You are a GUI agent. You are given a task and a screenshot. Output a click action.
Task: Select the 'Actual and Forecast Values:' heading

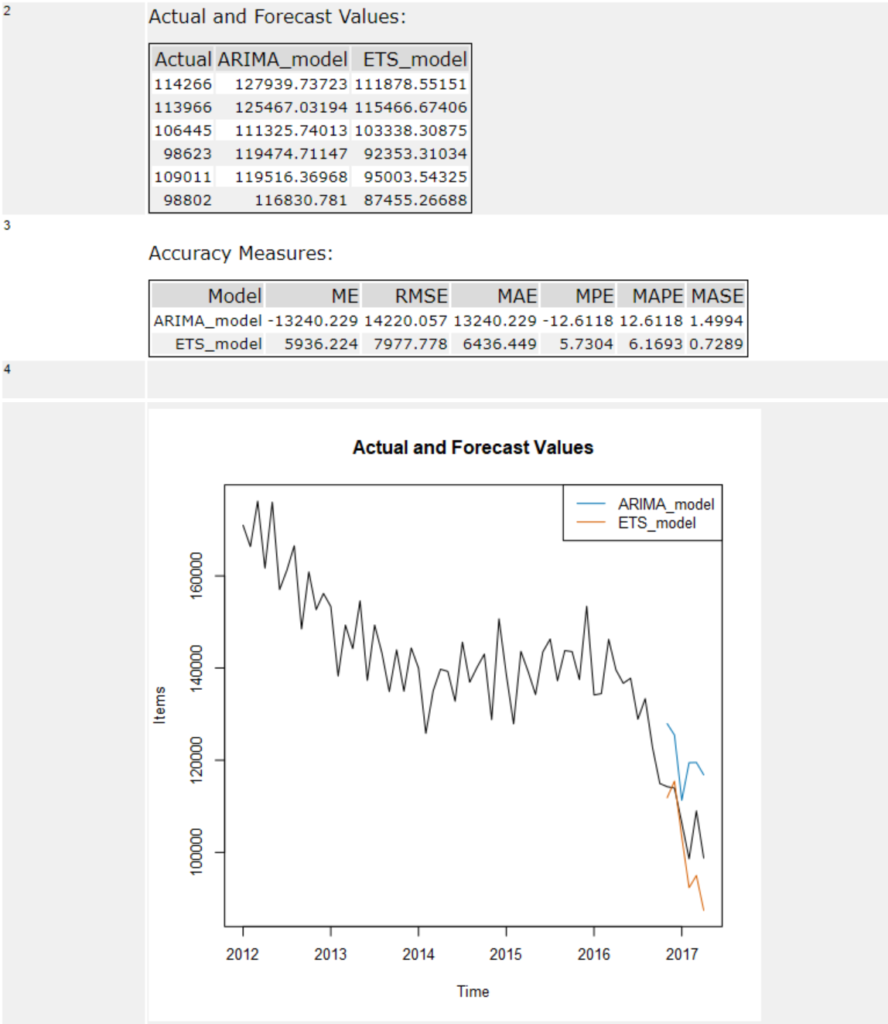(277, 17)
